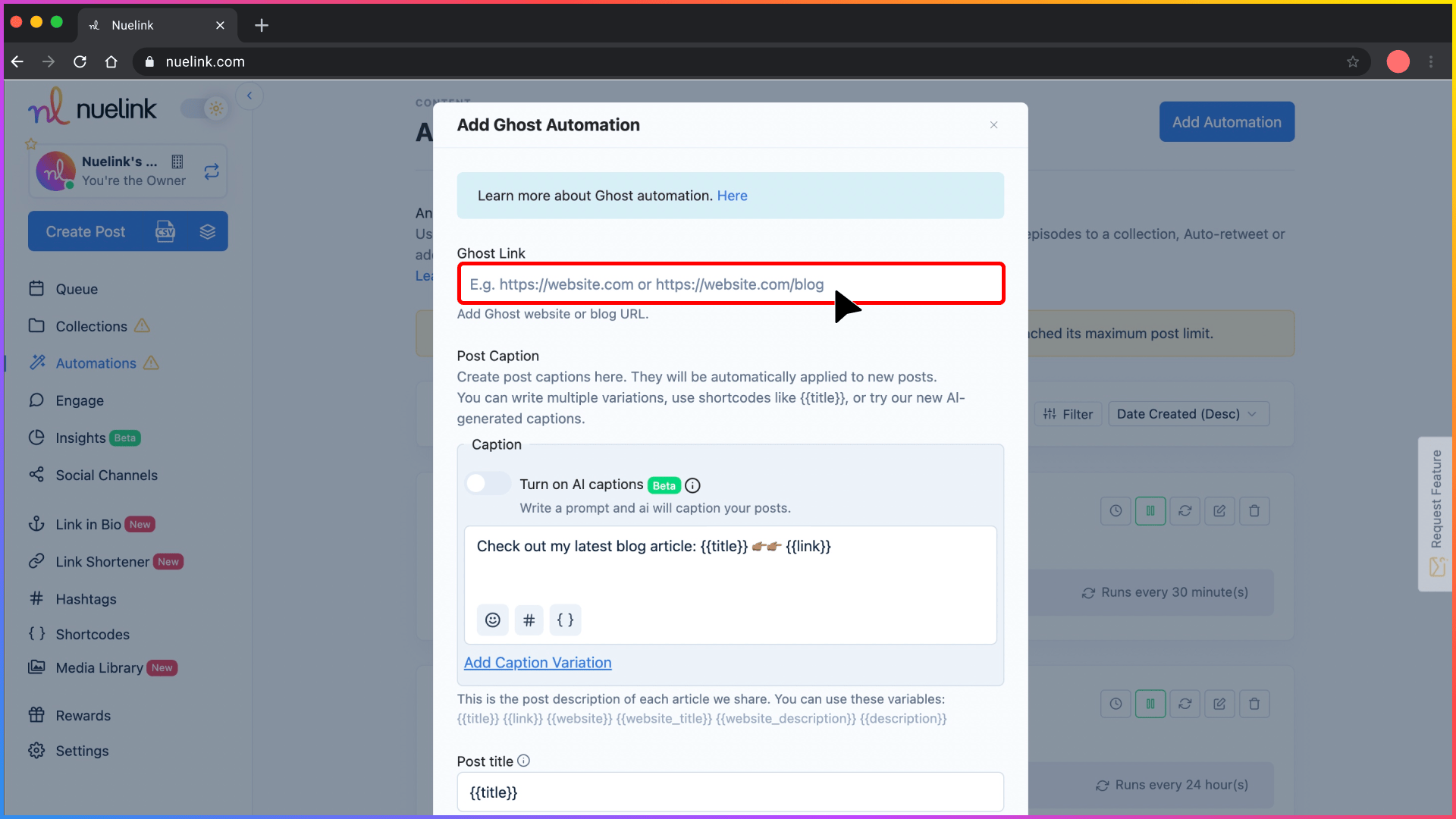The height and width of the screenshot is (819, 1456).
Task: Click the info icon next to AI captions Beta
Action: pyautogui.click(x=692, y=485)
